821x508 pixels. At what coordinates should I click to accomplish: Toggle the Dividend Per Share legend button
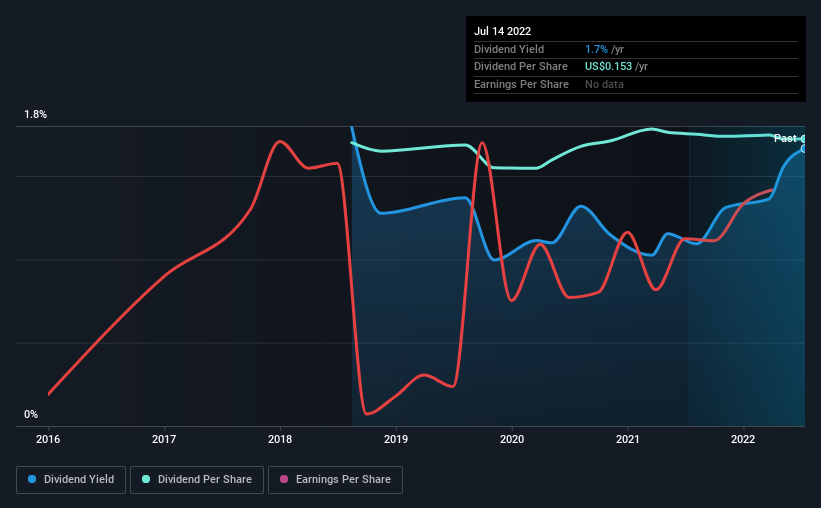(x=197, y=480)
